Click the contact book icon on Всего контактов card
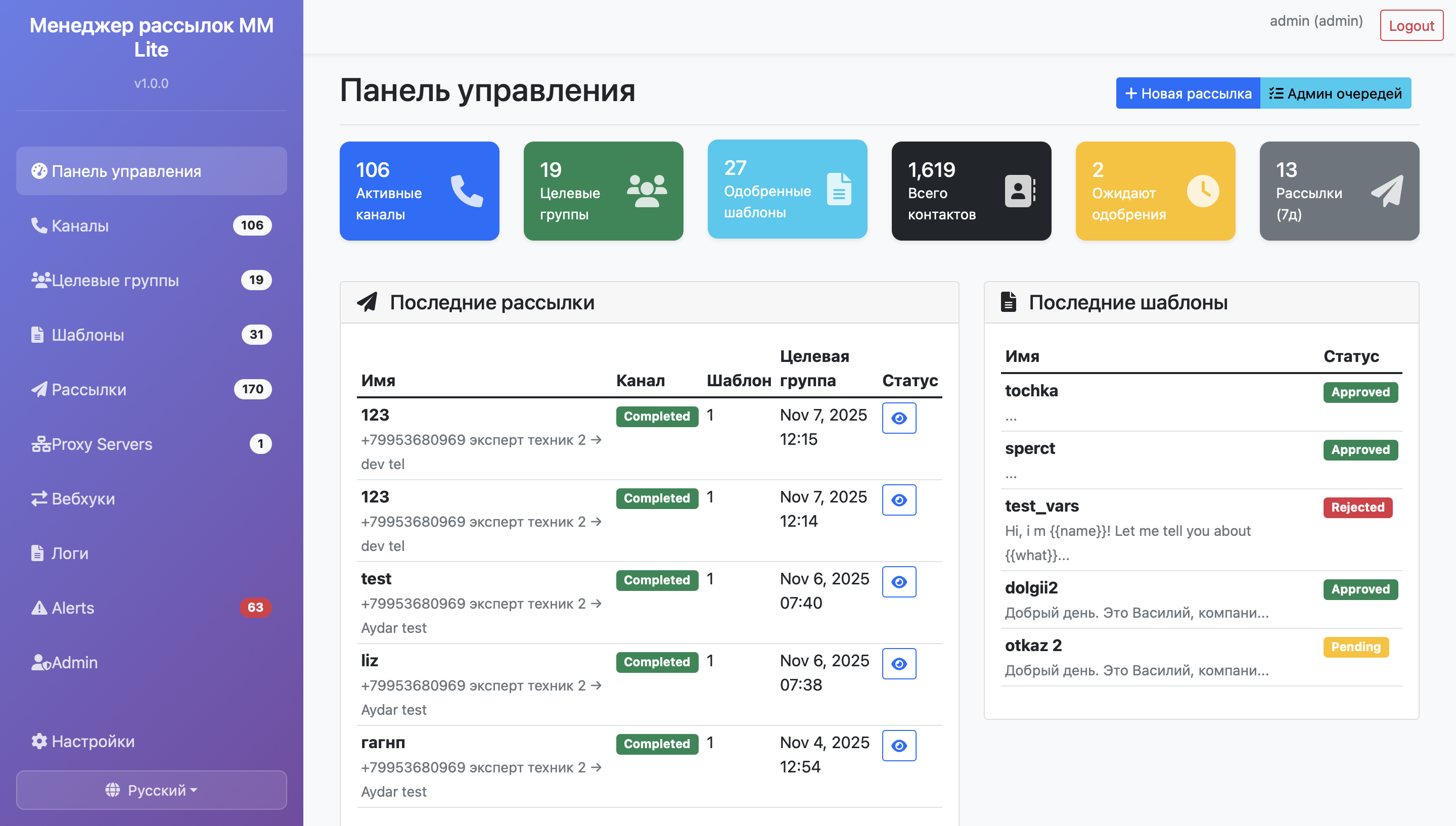The width and height of the screenshot is (1456, 826). (x=1019, y=191)
